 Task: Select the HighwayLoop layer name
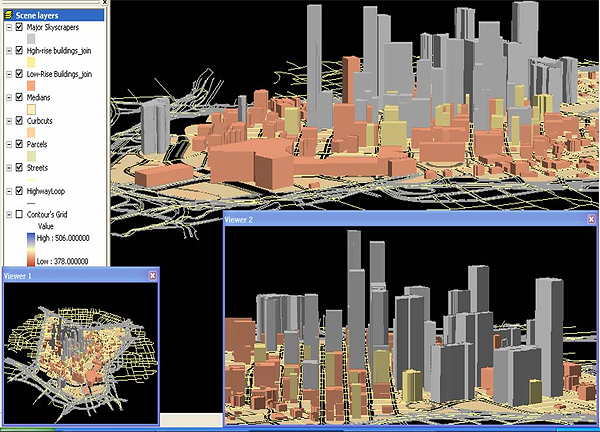click(x=46, y=191)
